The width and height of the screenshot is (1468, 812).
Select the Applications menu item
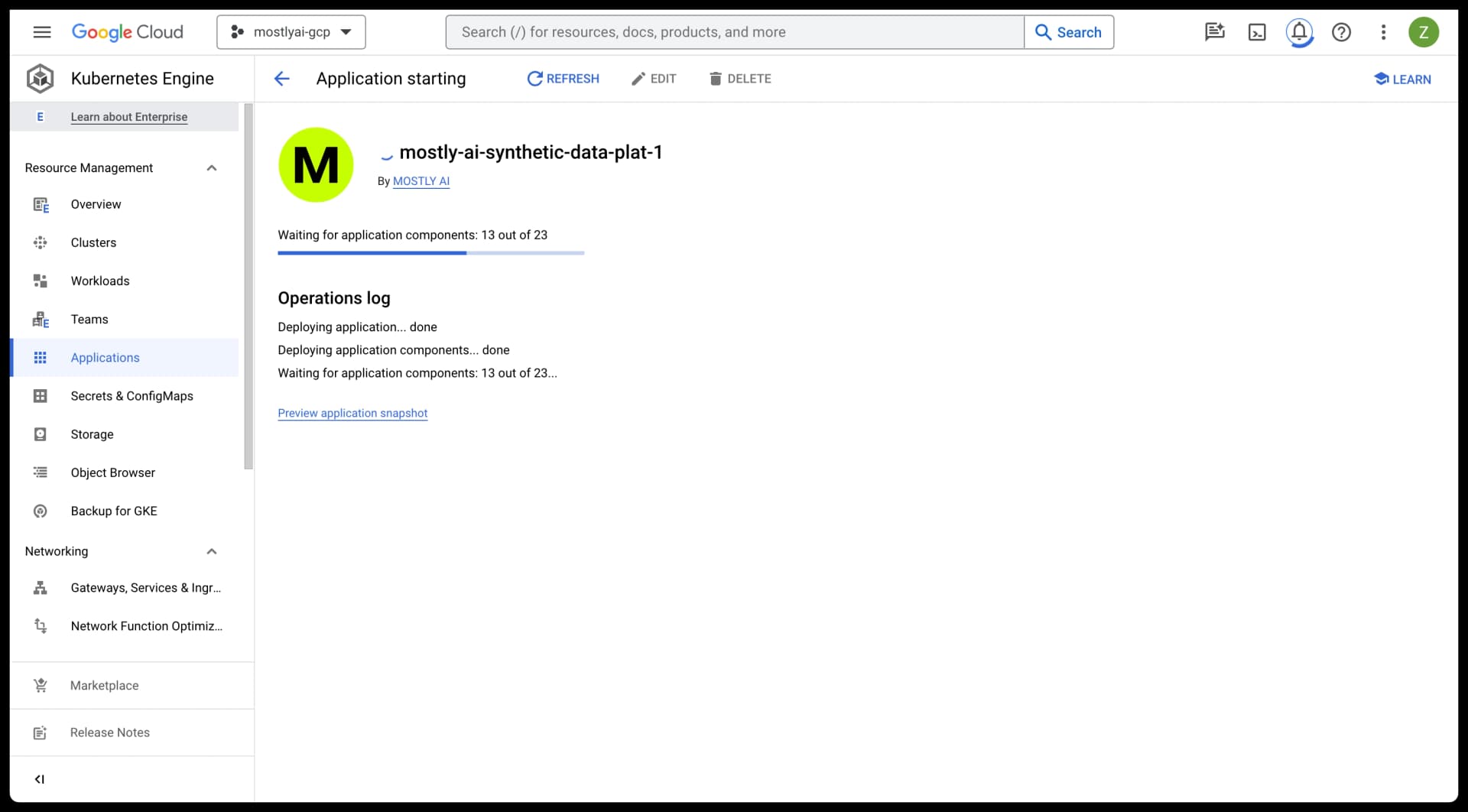pos(105,357)
